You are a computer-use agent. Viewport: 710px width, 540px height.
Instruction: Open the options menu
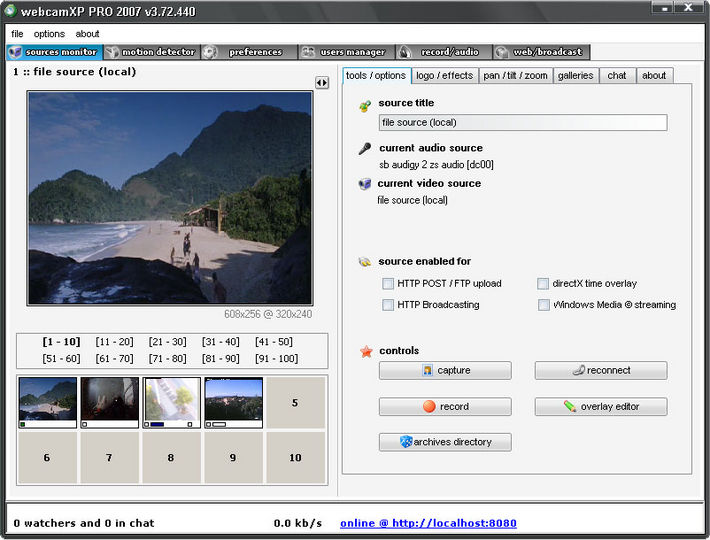(49, 34)
